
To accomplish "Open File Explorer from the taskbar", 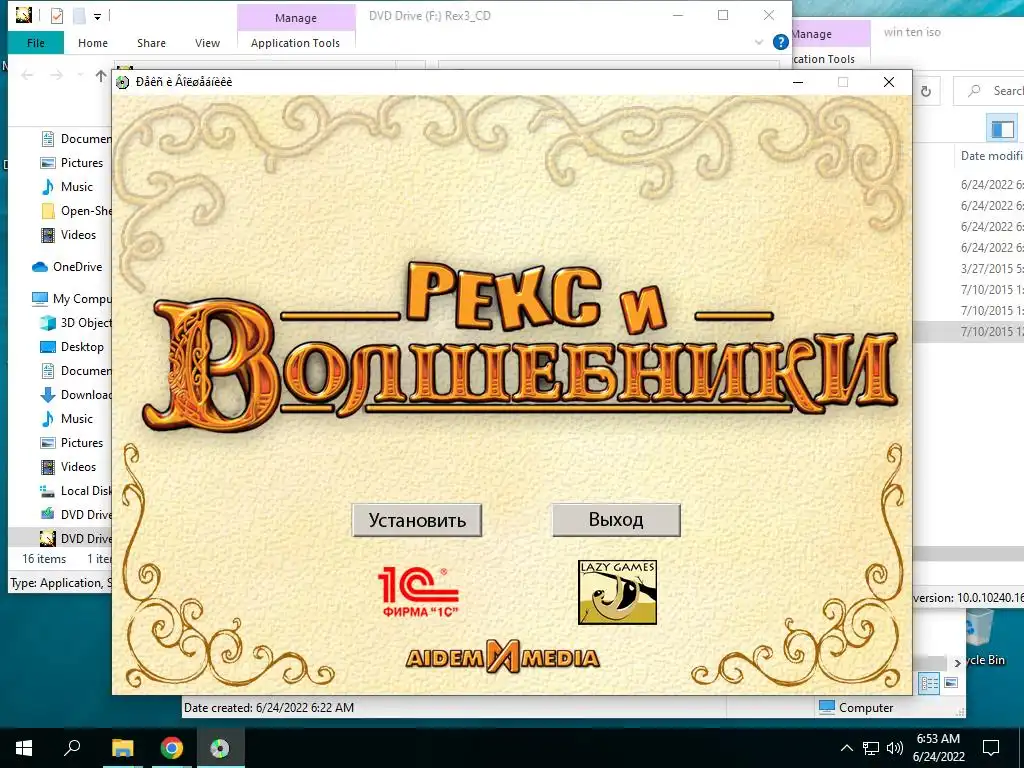I will pos(123,748).
